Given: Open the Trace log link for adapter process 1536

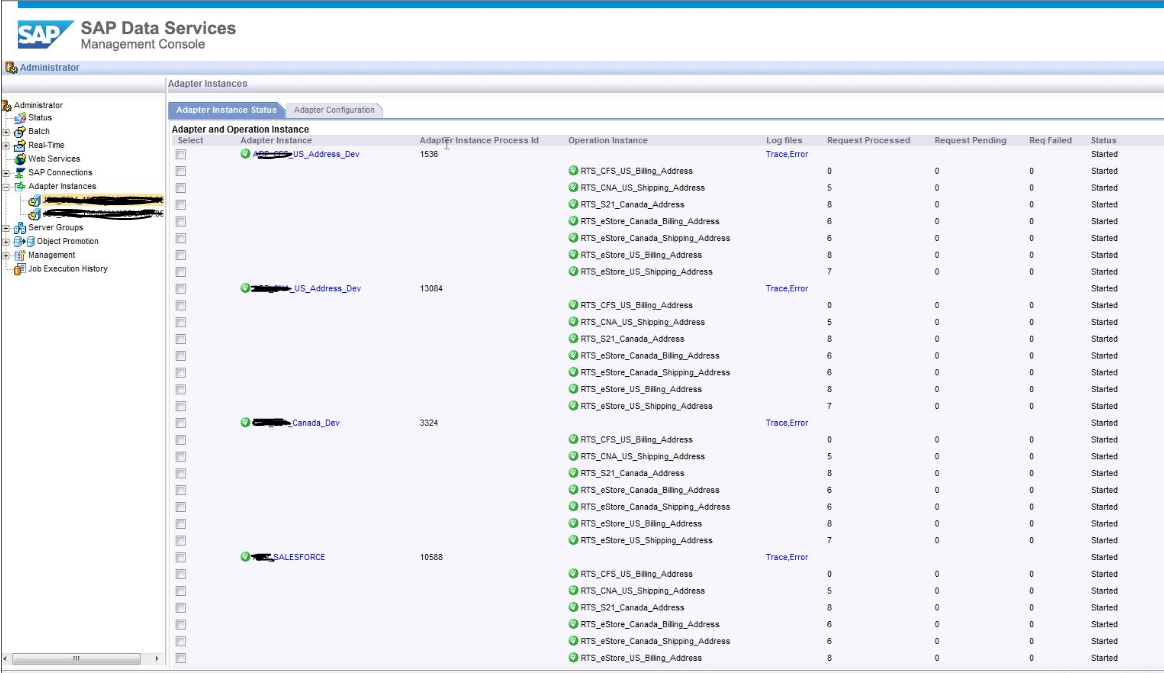Looking at the screenshot, I should click(x=776, y=154).
